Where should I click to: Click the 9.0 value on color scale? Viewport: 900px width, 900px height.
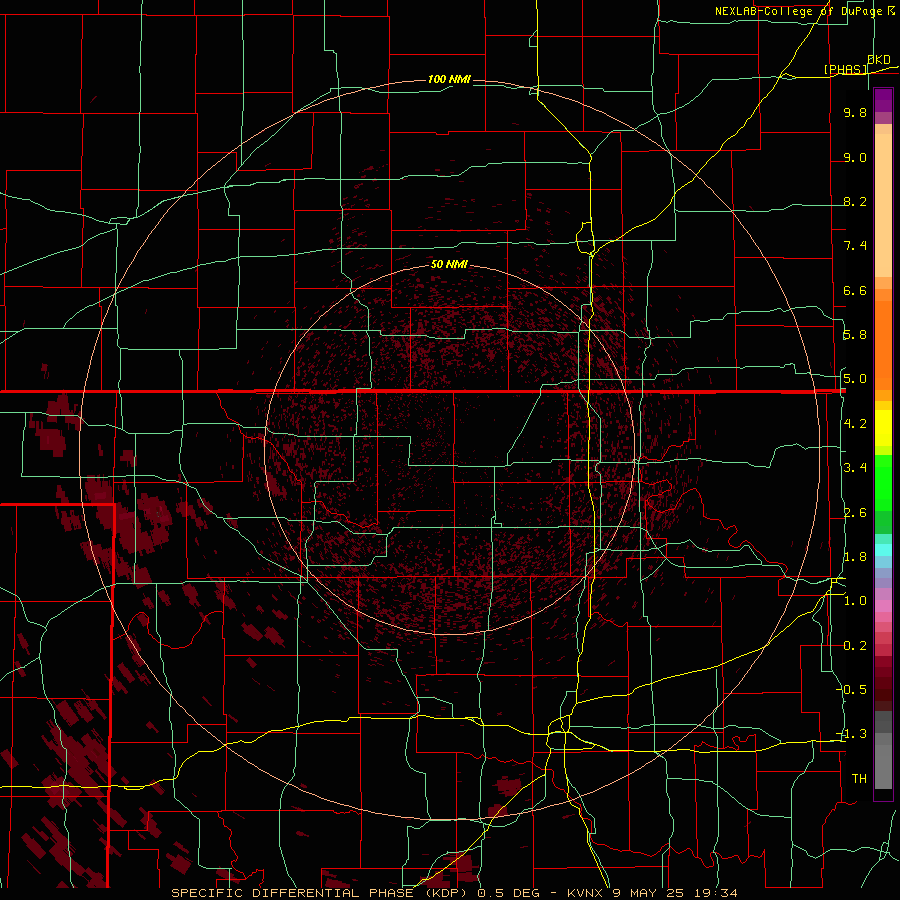(x=855, y=157)
